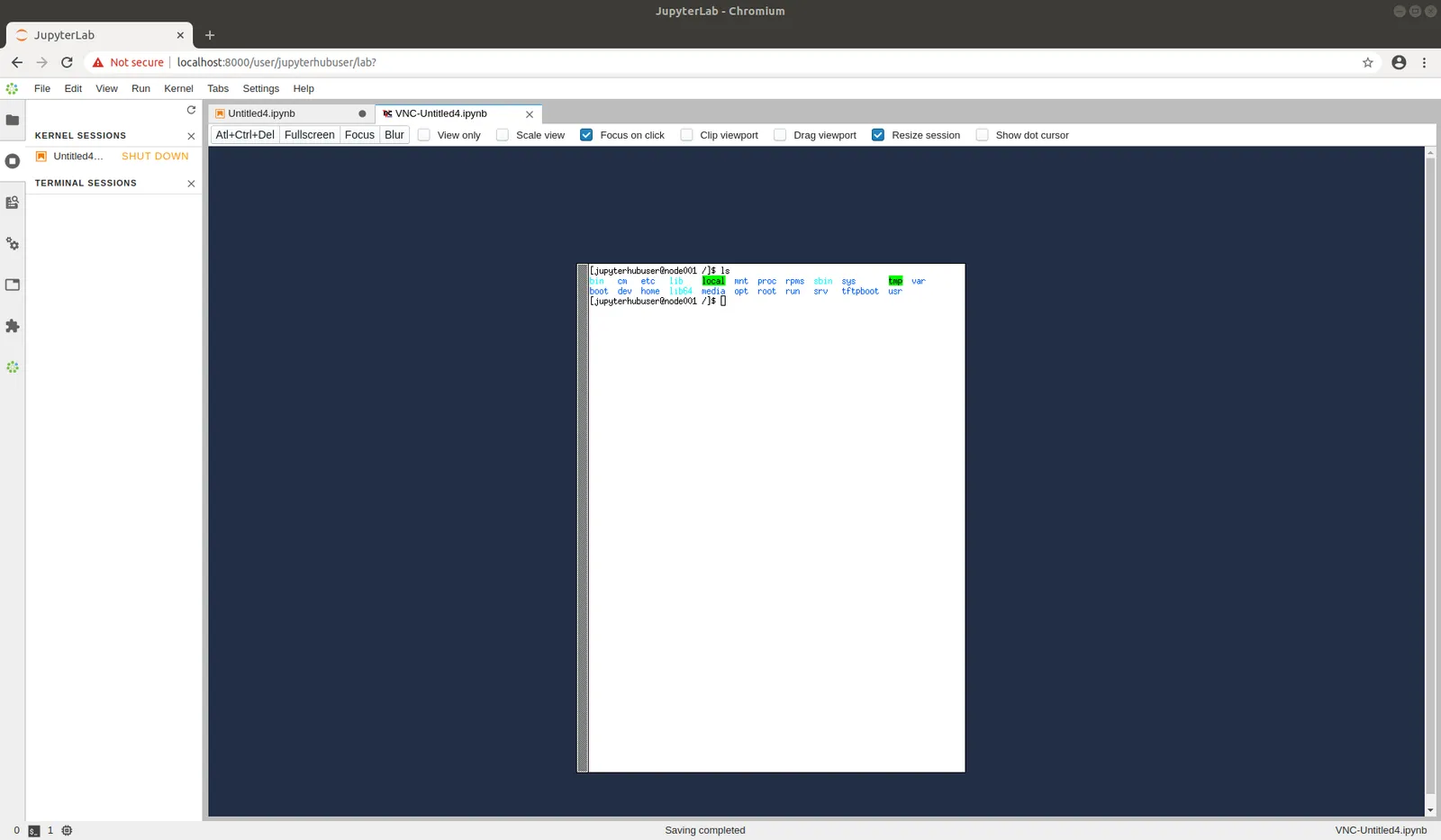Click 'Saving completed' status message
Viewport: 1441px width, 840px height.
pos(705,830)
